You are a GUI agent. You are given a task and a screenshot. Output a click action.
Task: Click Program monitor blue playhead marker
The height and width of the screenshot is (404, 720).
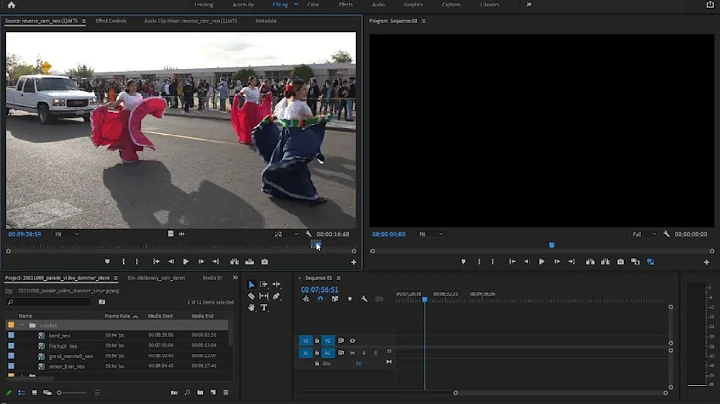click(551, 245)
